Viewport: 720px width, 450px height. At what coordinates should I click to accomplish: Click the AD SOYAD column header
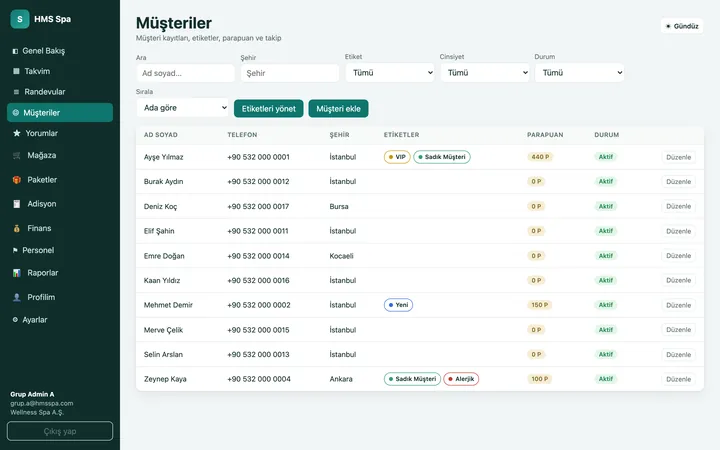point(160,135)
